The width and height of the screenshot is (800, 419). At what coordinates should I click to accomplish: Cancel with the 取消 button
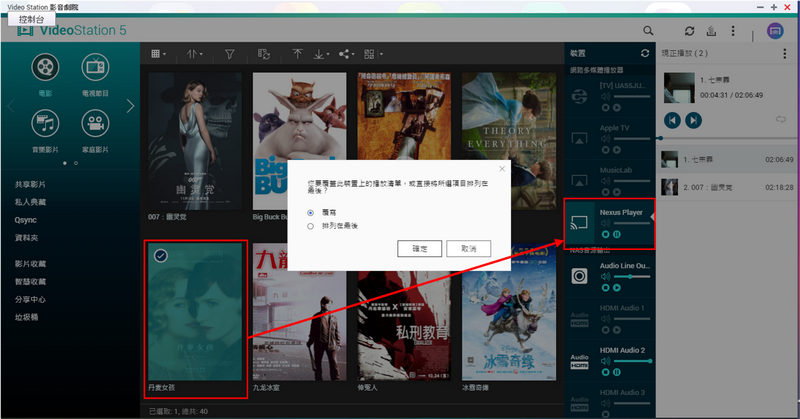(468, 249)
